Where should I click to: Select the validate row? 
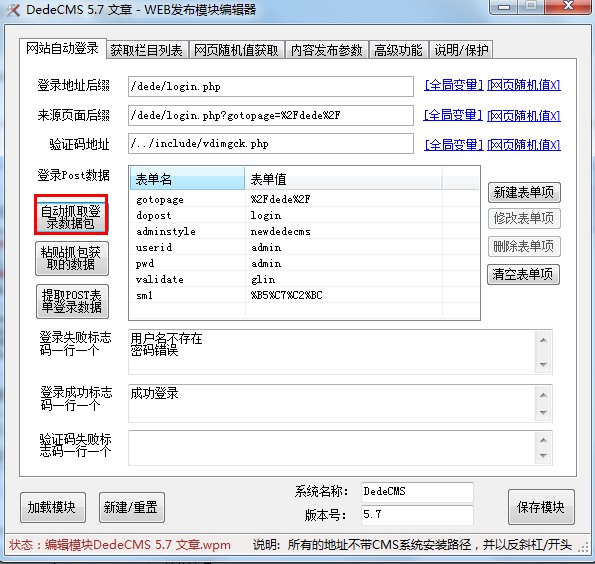(304, 279)
